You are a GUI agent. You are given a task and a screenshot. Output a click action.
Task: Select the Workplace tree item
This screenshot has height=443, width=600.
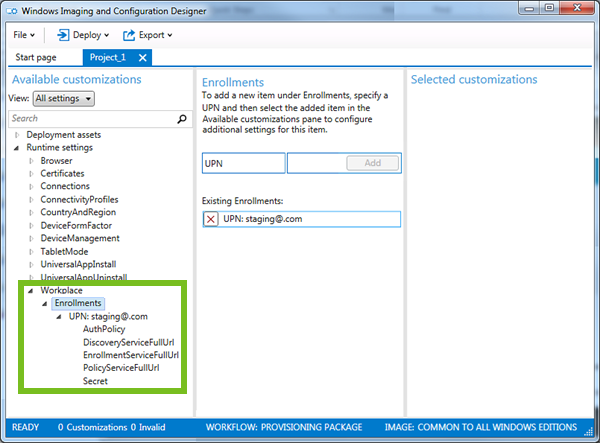61,291
